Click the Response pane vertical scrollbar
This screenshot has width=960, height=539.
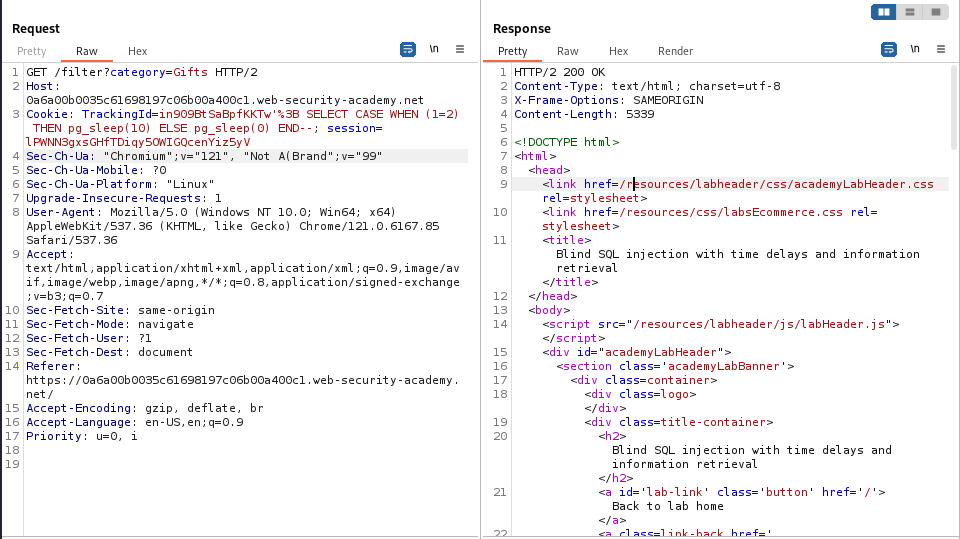click(x=954, y=107)
